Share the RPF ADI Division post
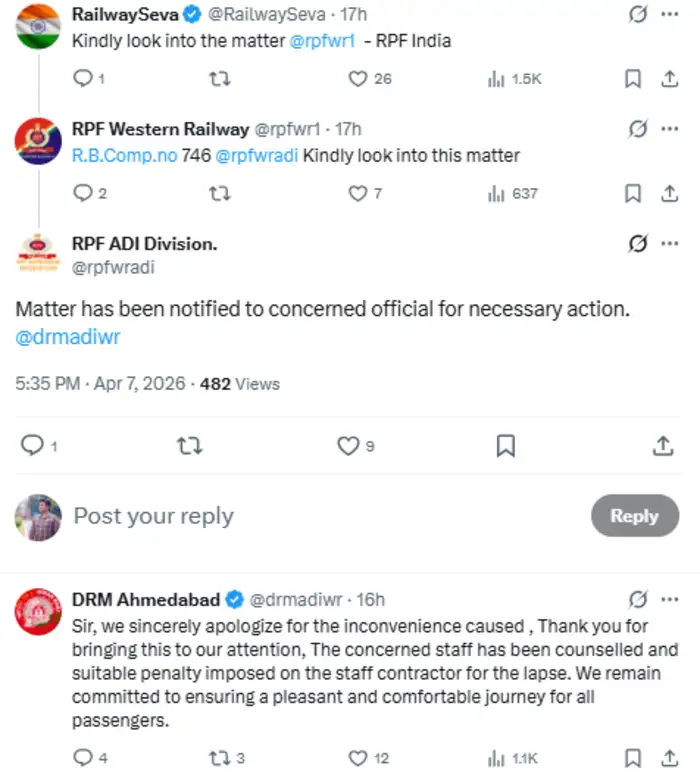Image resolution: width=700 pixels, height=781 pixels. click(x=663, y=445)
